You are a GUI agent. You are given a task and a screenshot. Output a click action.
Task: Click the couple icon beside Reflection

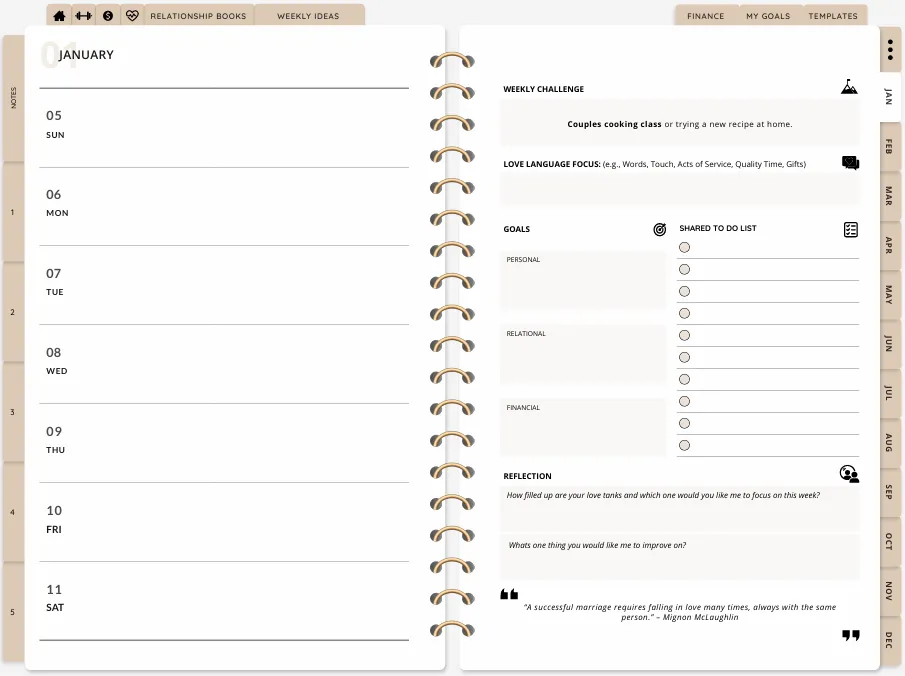(849, 474)
